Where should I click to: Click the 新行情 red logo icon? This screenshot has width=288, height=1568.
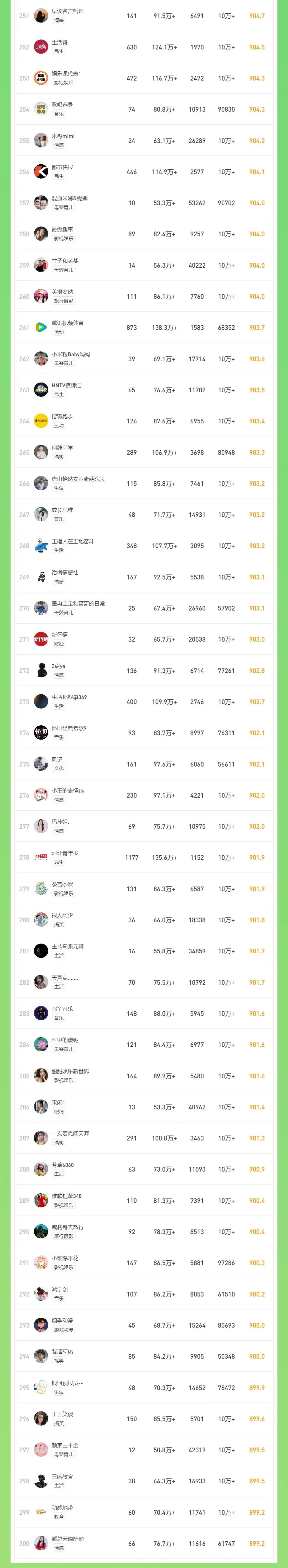point(41,639)
